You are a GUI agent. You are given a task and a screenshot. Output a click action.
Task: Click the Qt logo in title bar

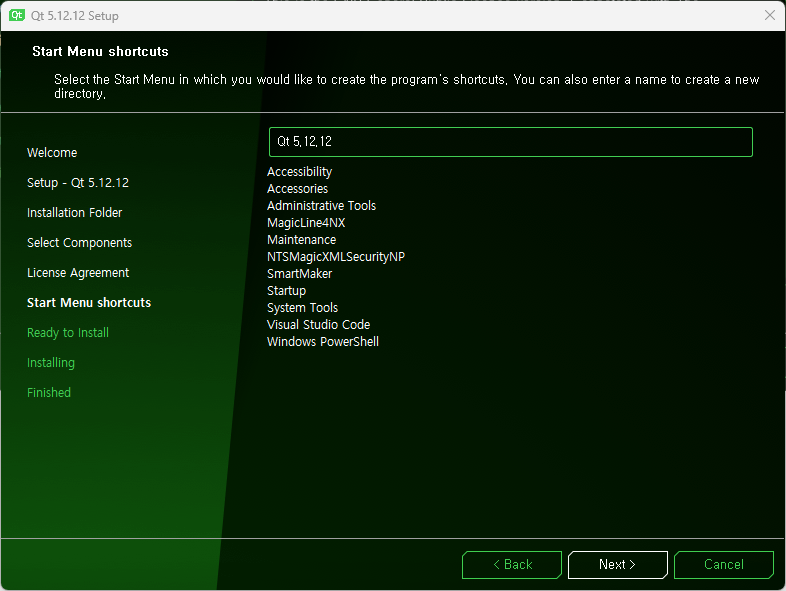pos(17,15)
